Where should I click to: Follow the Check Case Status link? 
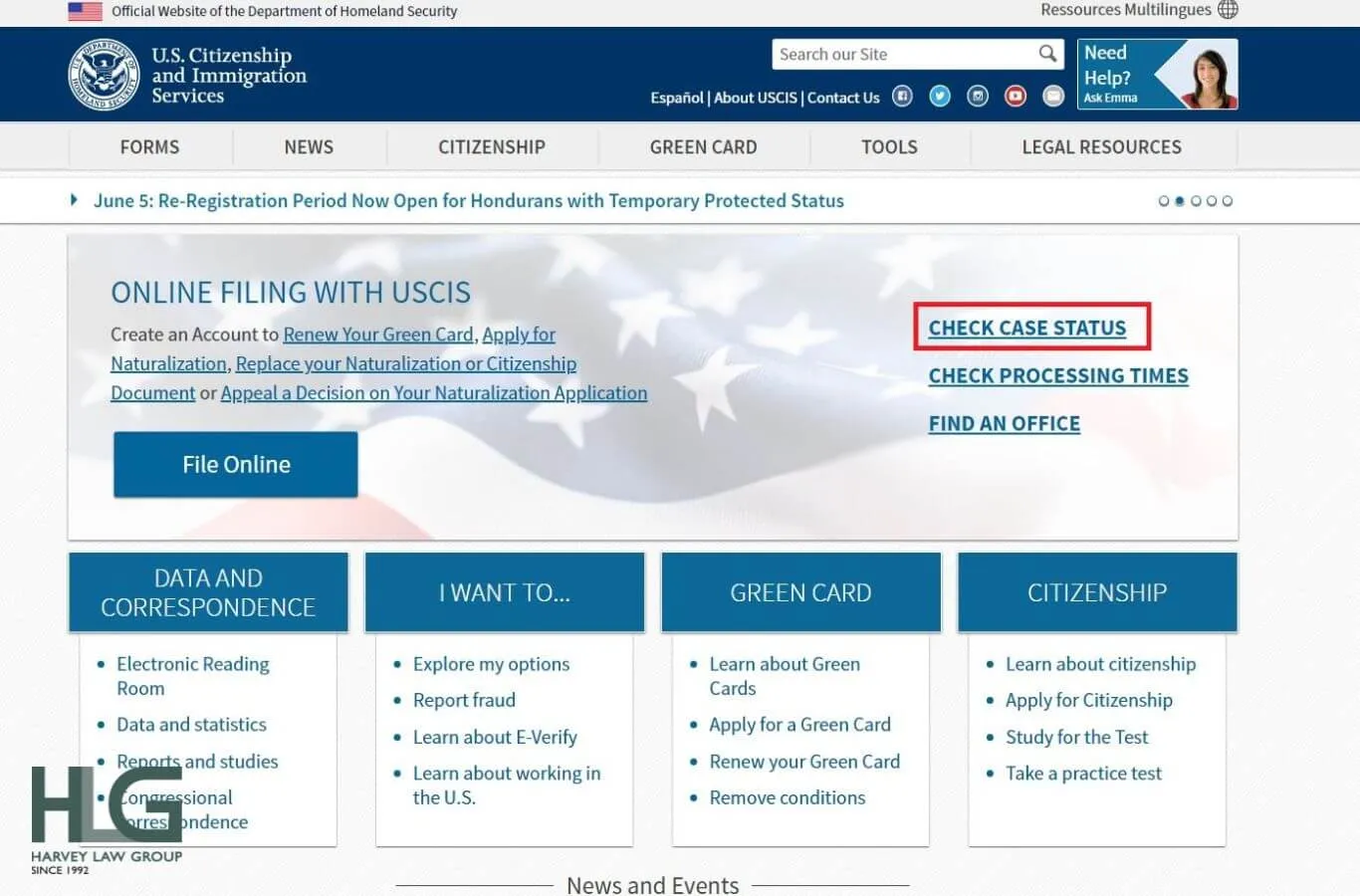point(1026,328)
